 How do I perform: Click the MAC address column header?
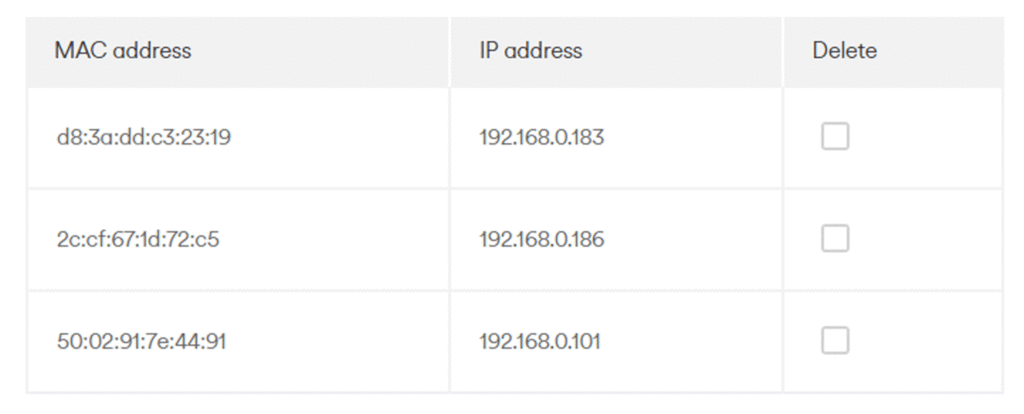tap(123, 50)
